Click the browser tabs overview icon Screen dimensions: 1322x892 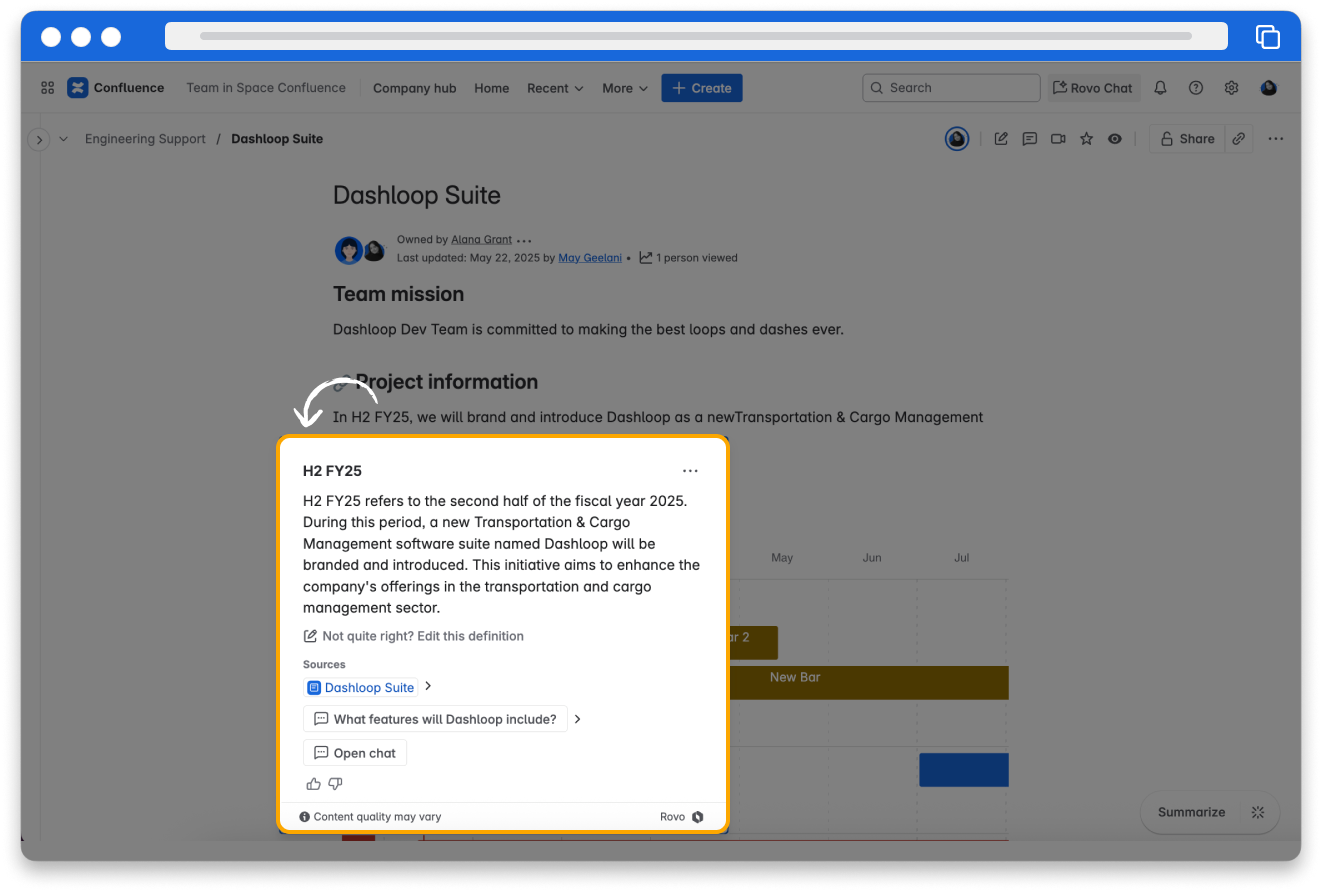pyautogui.click(x=1267, y=36)
